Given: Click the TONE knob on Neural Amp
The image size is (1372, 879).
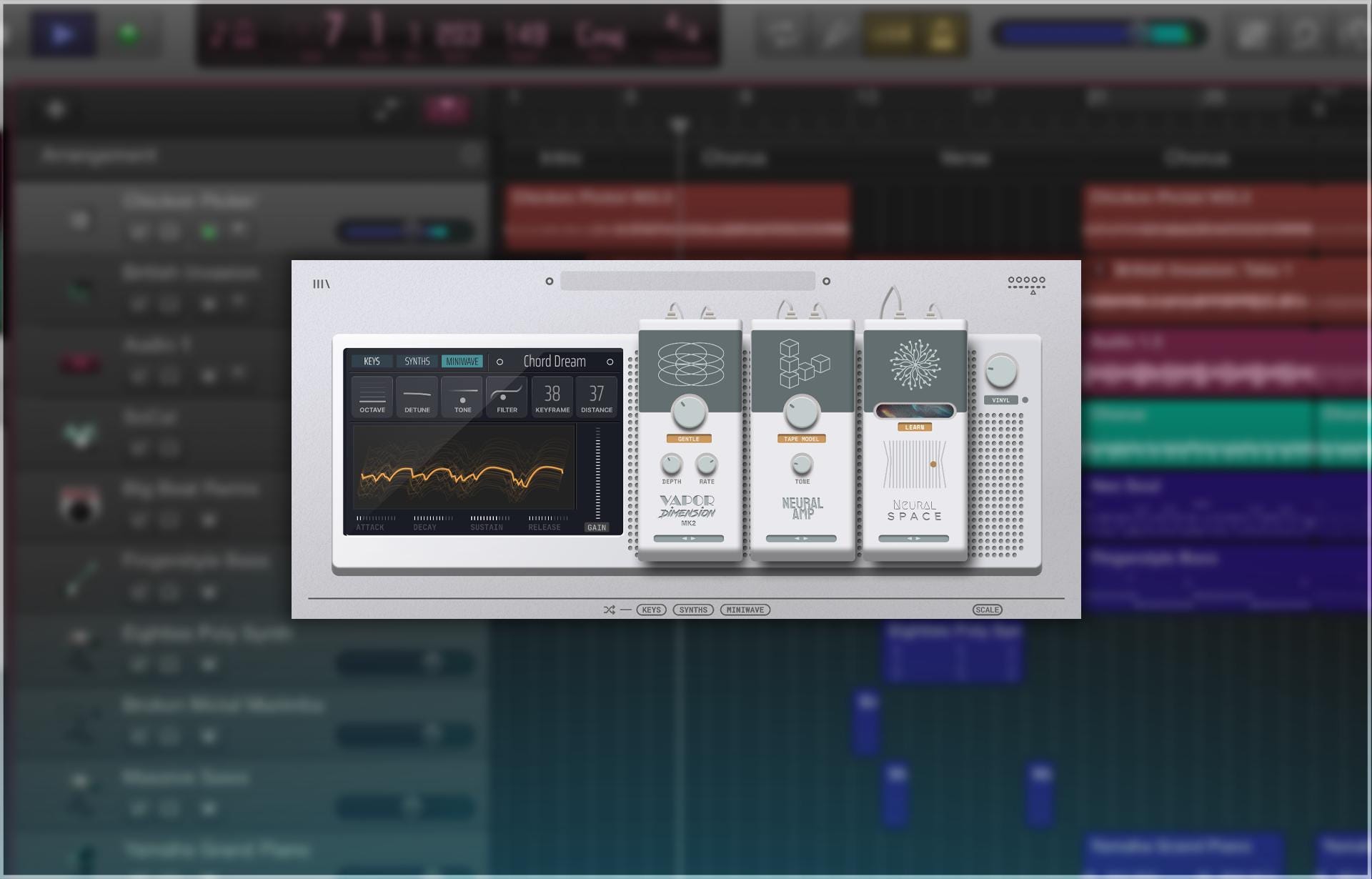Looking at the screenshot, I should (x=802, y=465).
